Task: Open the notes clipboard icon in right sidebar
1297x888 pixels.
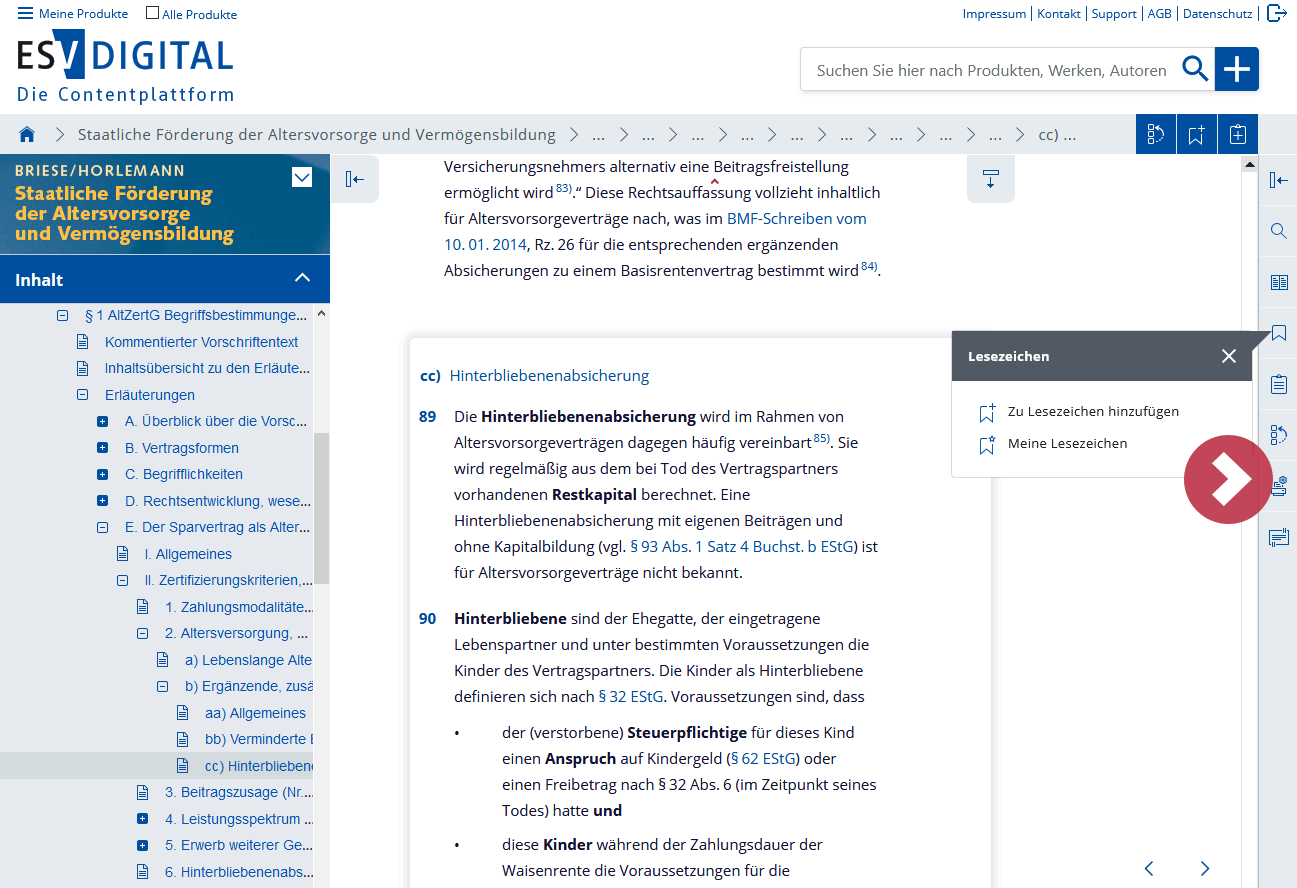Action: point(1278,384)
